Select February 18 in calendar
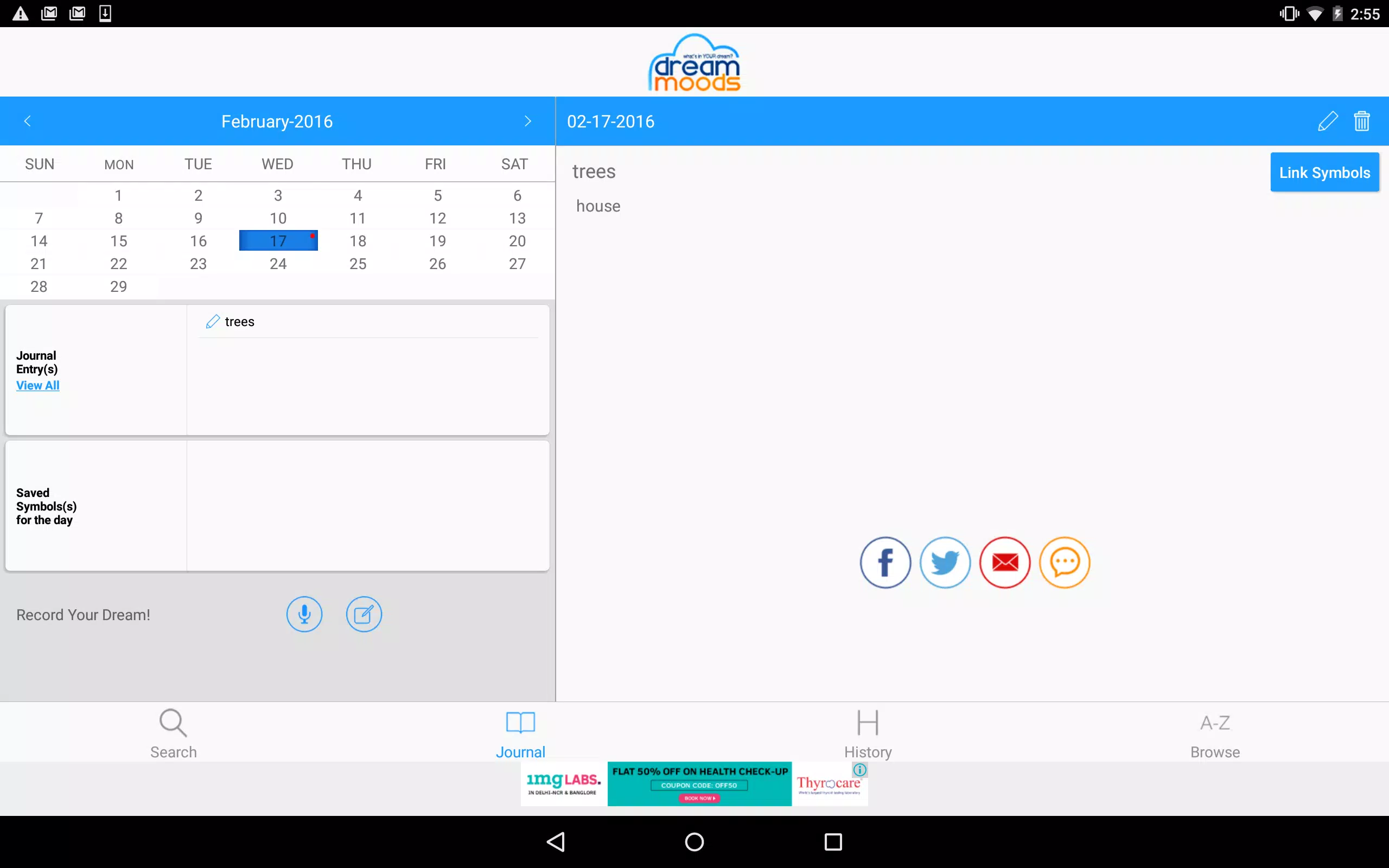The image size is (1389, 868). (x=358, y=241)
